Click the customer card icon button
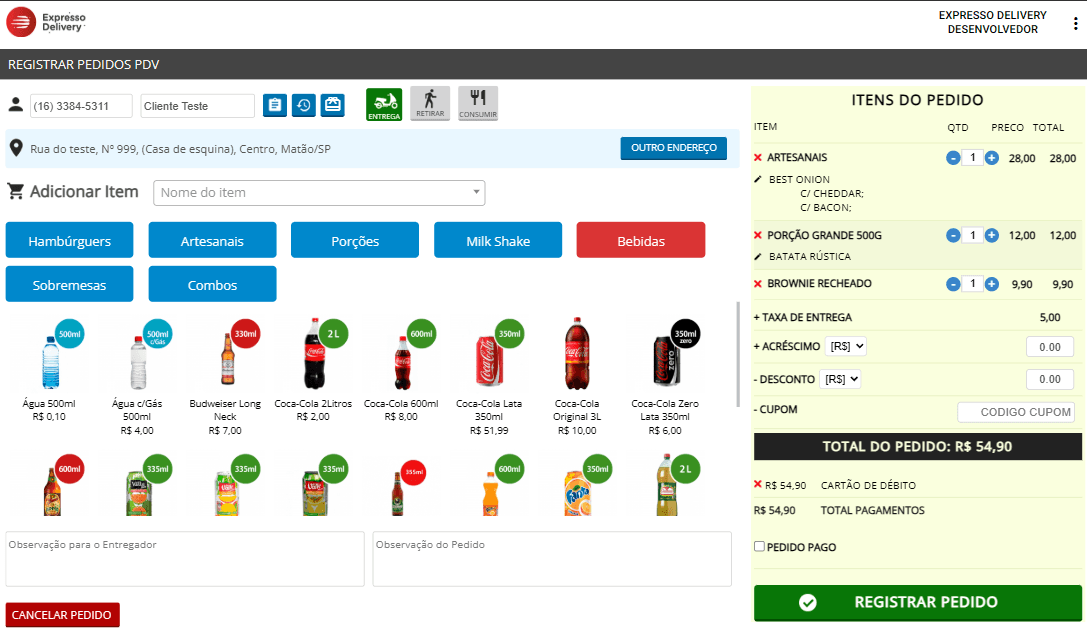Viewport: 1087px width, 640px height. [x=333, y=105]
